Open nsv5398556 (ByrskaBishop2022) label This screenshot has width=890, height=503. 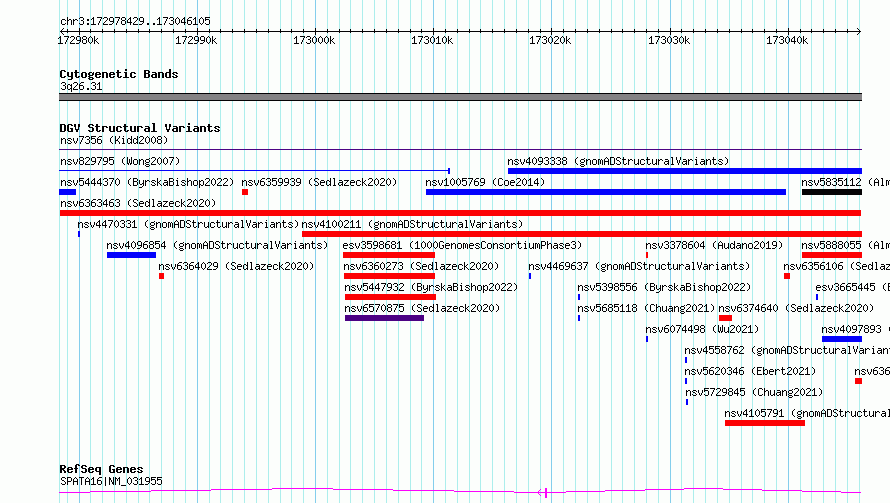664,287
